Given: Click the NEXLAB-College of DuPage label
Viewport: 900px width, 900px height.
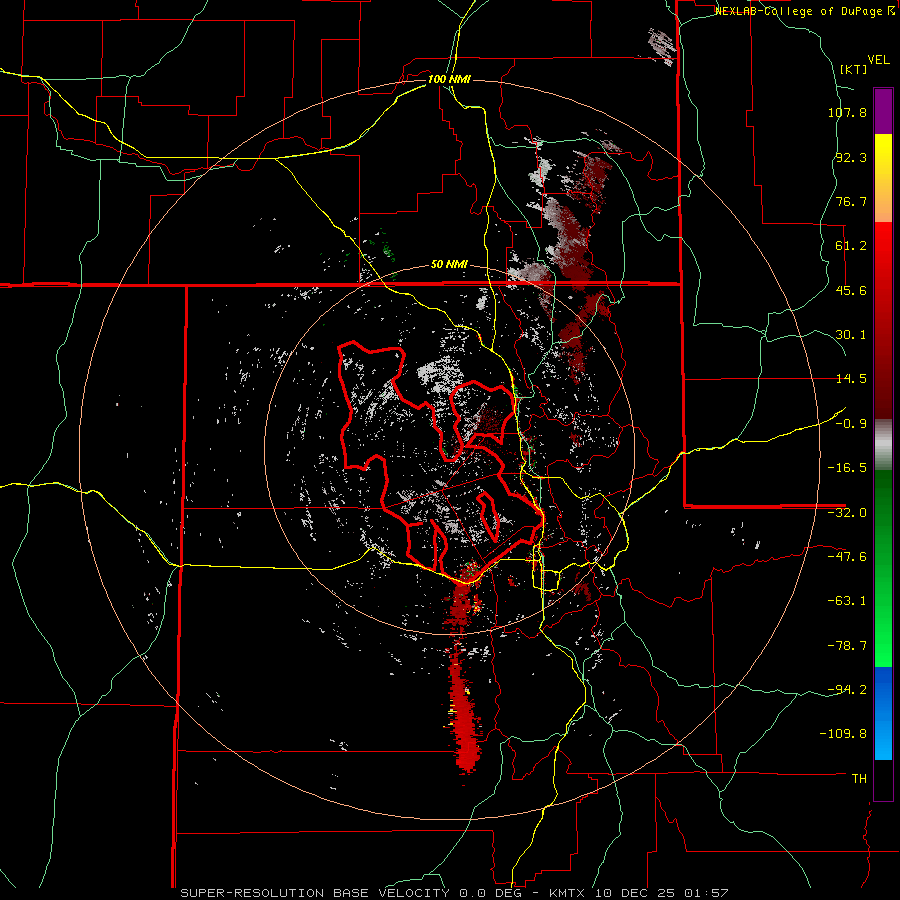Looking at the screenshot, I should click(x=804, y=11).
